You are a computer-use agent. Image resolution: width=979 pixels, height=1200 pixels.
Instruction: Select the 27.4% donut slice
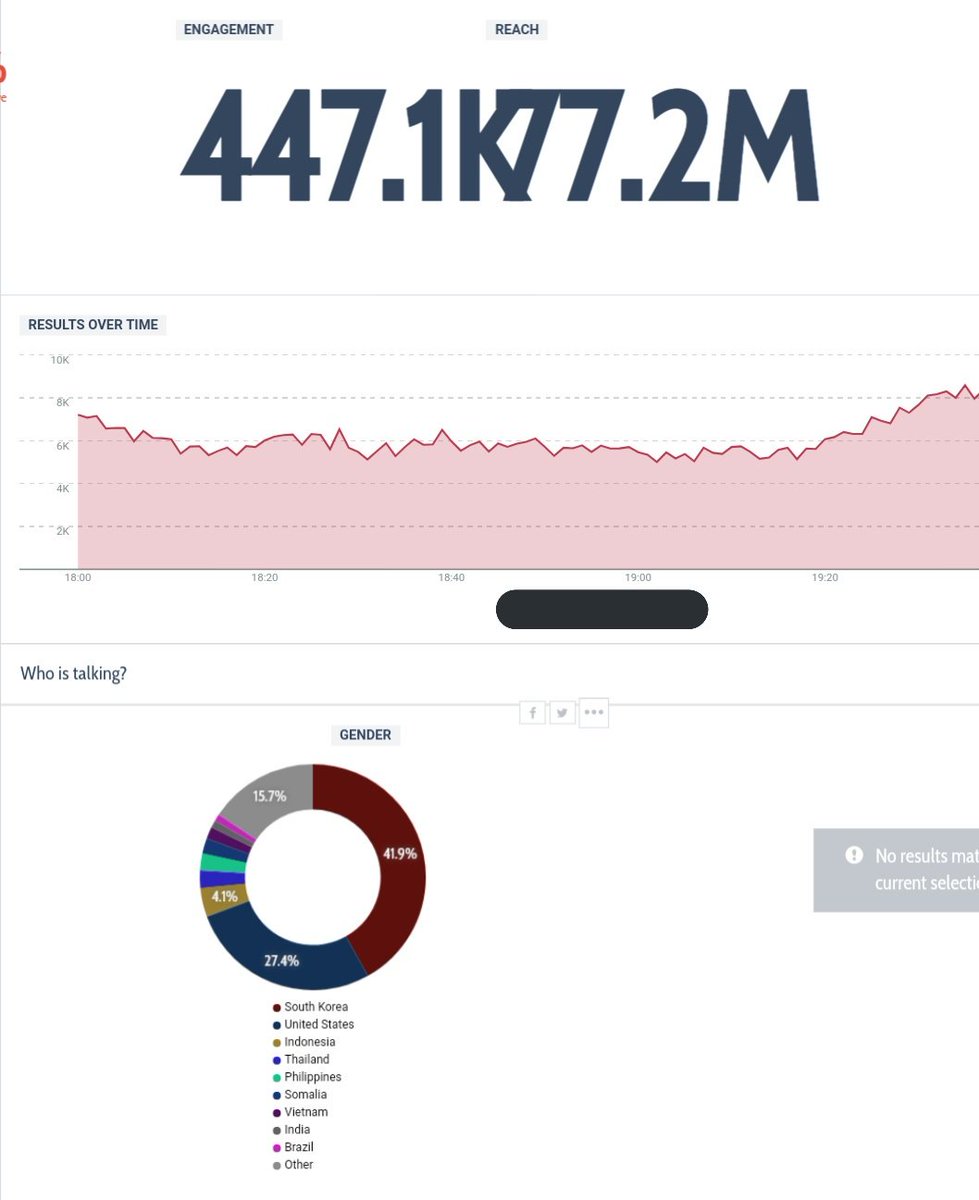pos(283,960)
